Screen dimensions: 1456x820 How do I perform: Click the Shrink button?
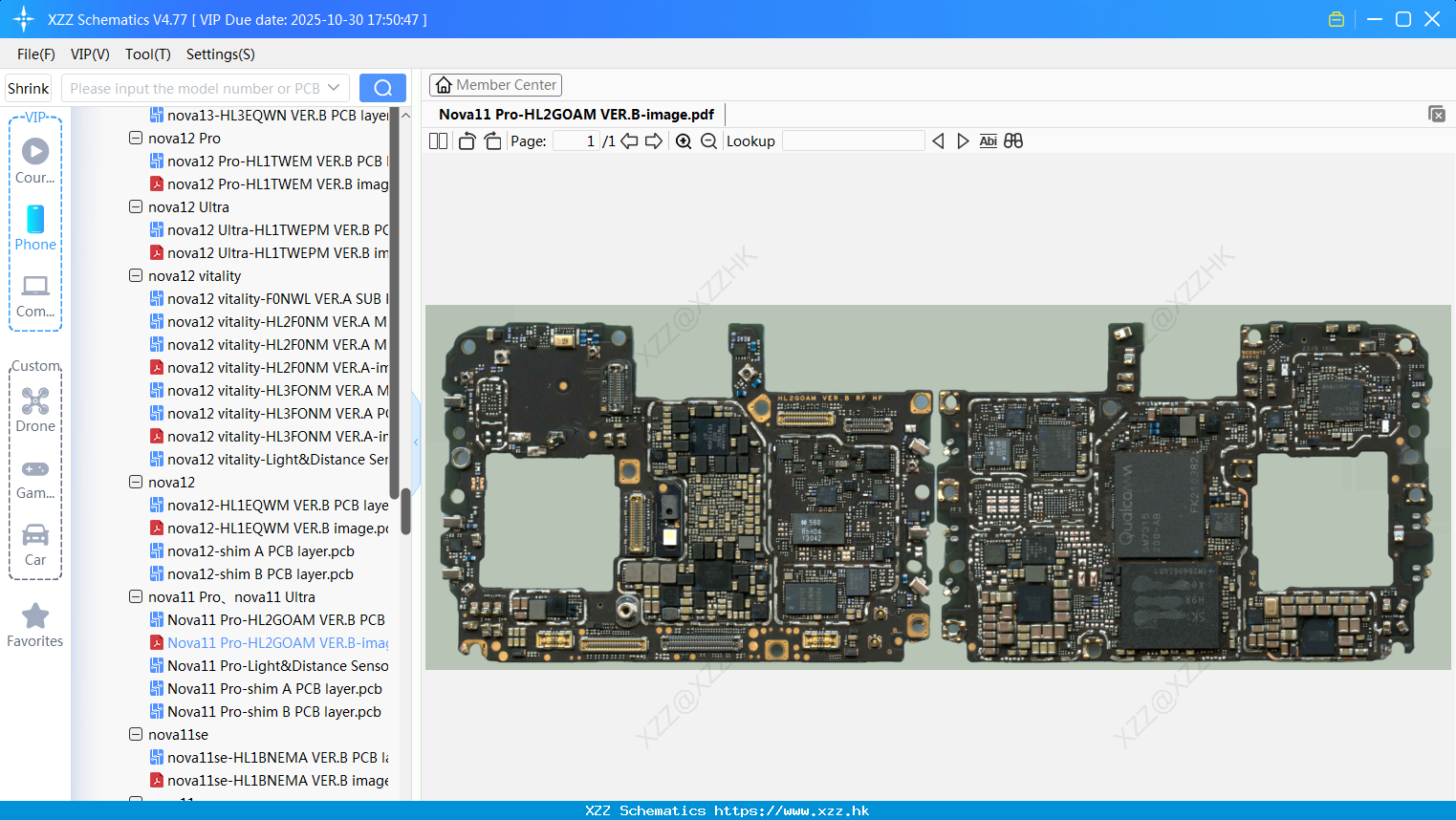[29, 88]
